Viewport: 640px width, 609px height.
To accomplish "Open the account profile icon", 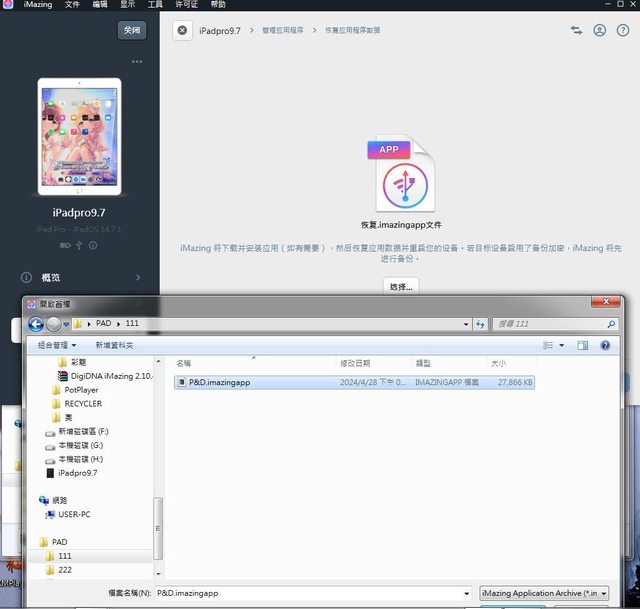I will (x=599, y=31).
